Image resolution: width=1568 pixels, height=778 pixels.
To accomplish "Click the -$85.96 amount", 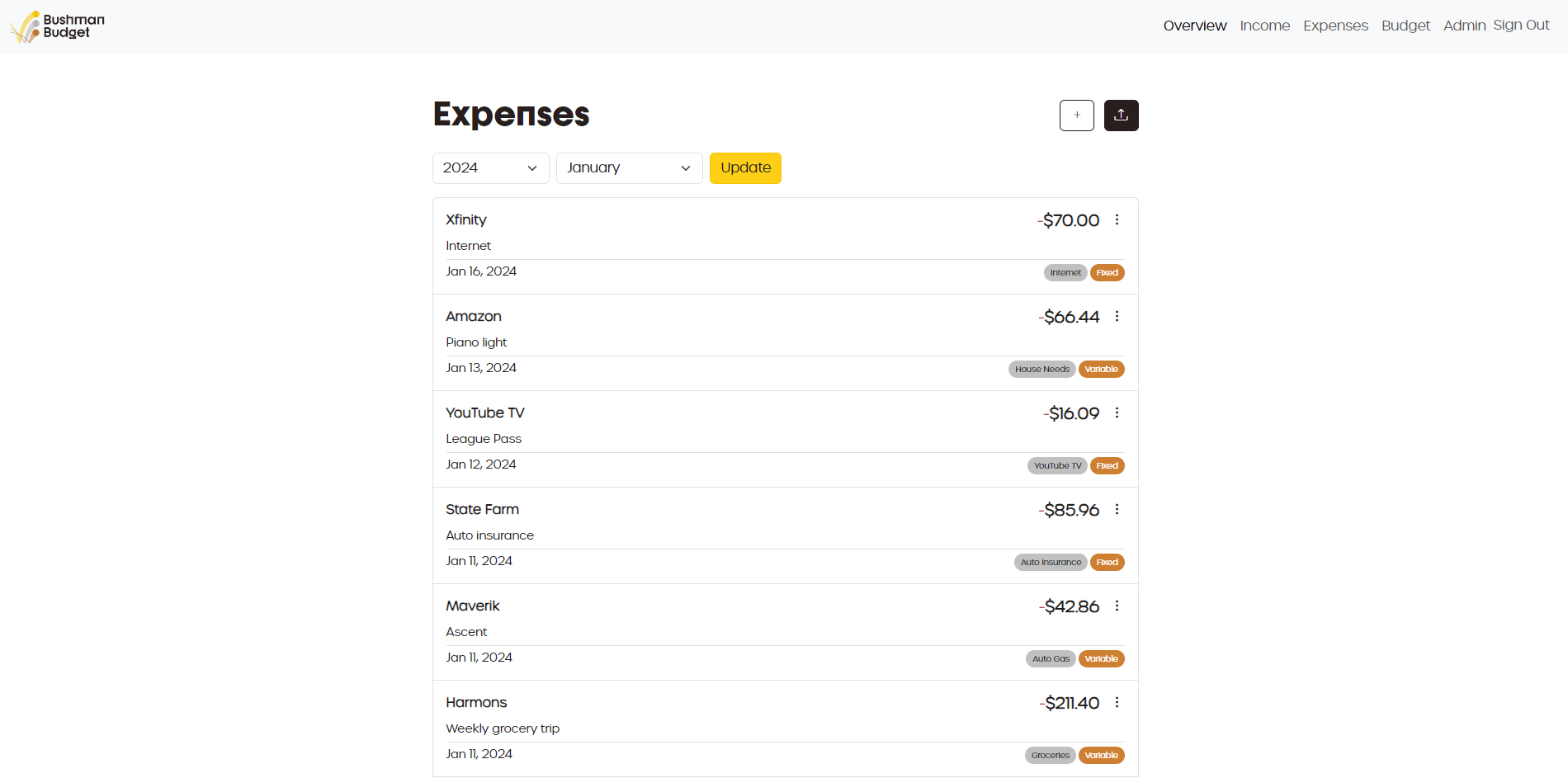I will (x=1069, y=510).
